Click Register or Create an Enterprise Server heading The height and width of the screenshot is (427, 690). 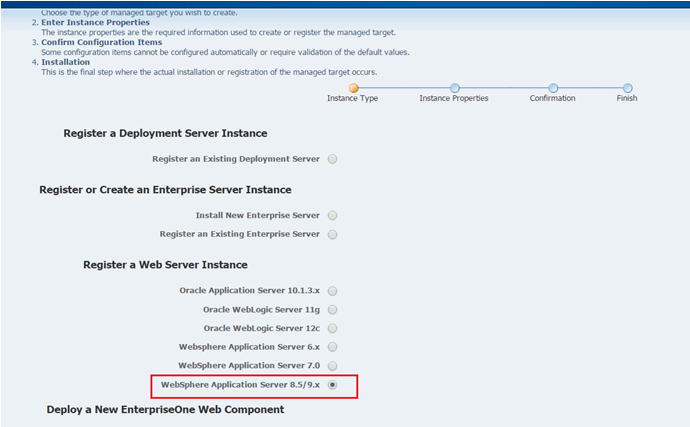click(x=165, y=190)
